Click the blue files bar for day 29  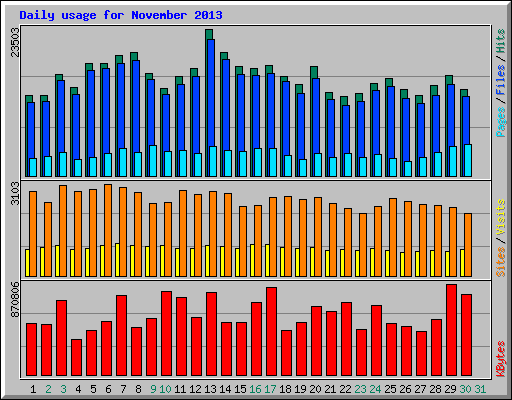pyautogui.click(x=451, y=115)
